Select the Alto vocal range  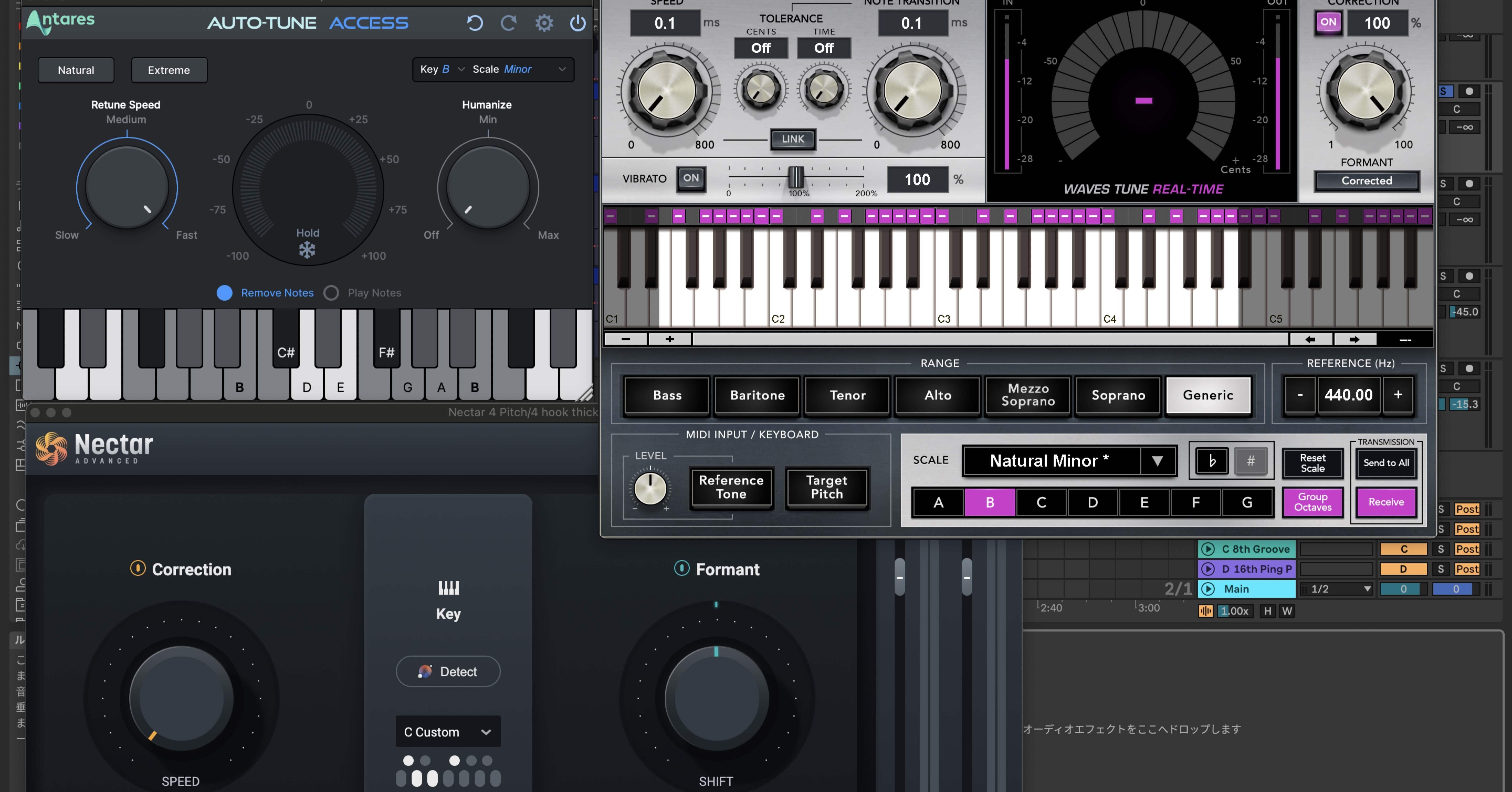click(938, 396)
